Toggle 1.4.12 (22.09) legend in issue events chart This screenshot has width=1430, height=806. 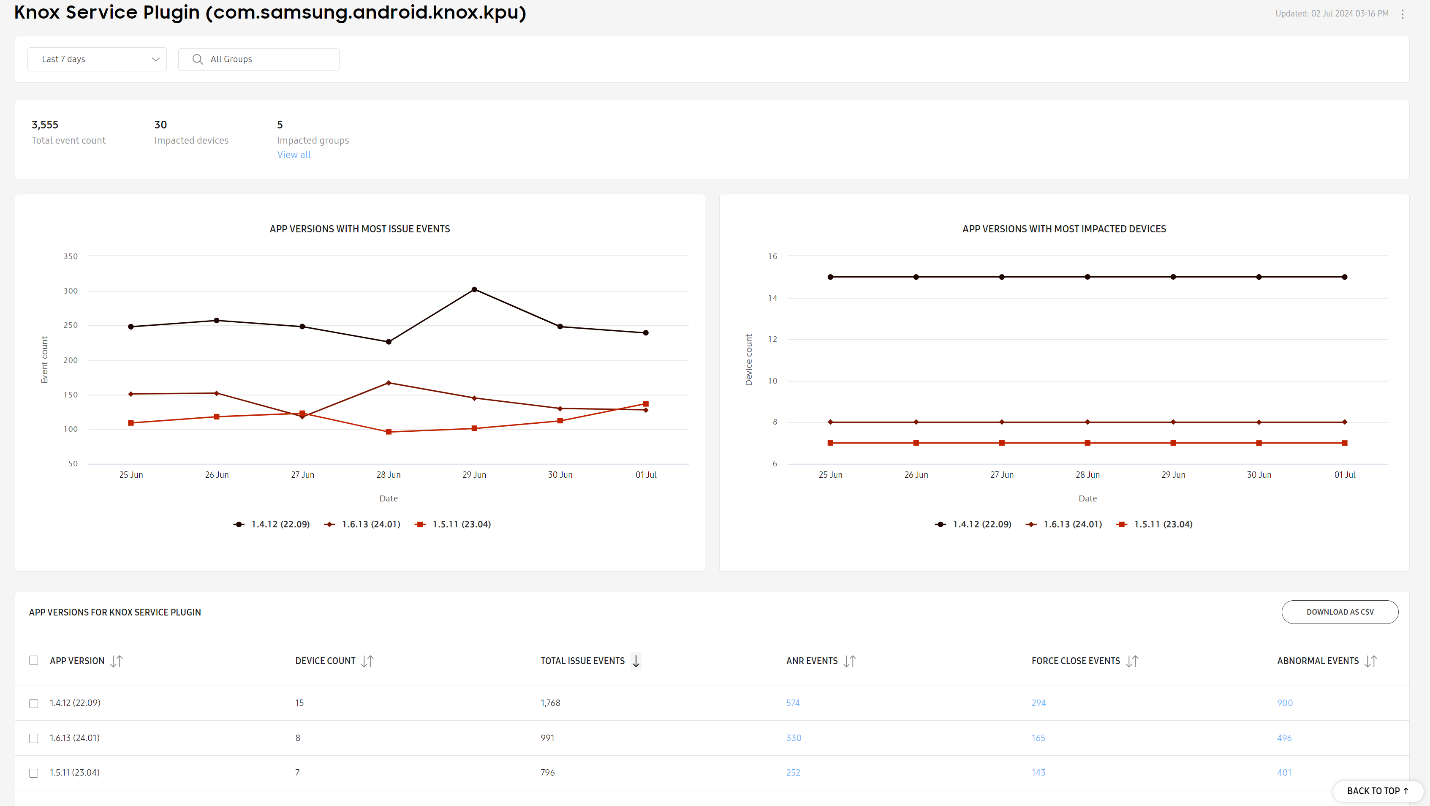pos(273,524)
